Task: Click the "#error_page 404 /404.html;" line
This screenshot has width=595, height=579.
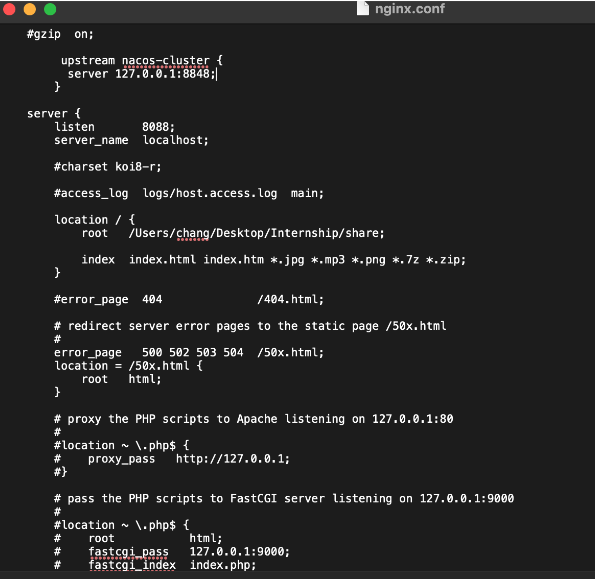Action: pyautogui.click(x=189, y=299)
